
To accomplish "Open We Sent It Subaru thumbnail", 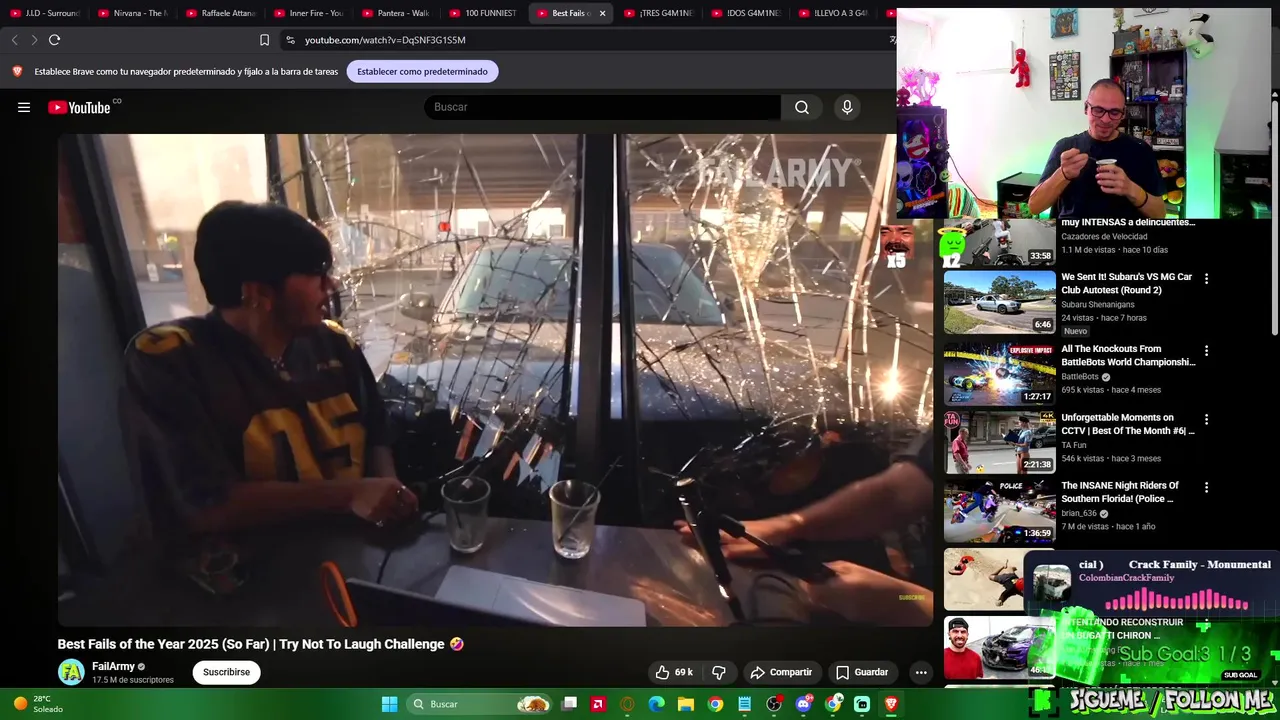I will [x=999, y=303].
